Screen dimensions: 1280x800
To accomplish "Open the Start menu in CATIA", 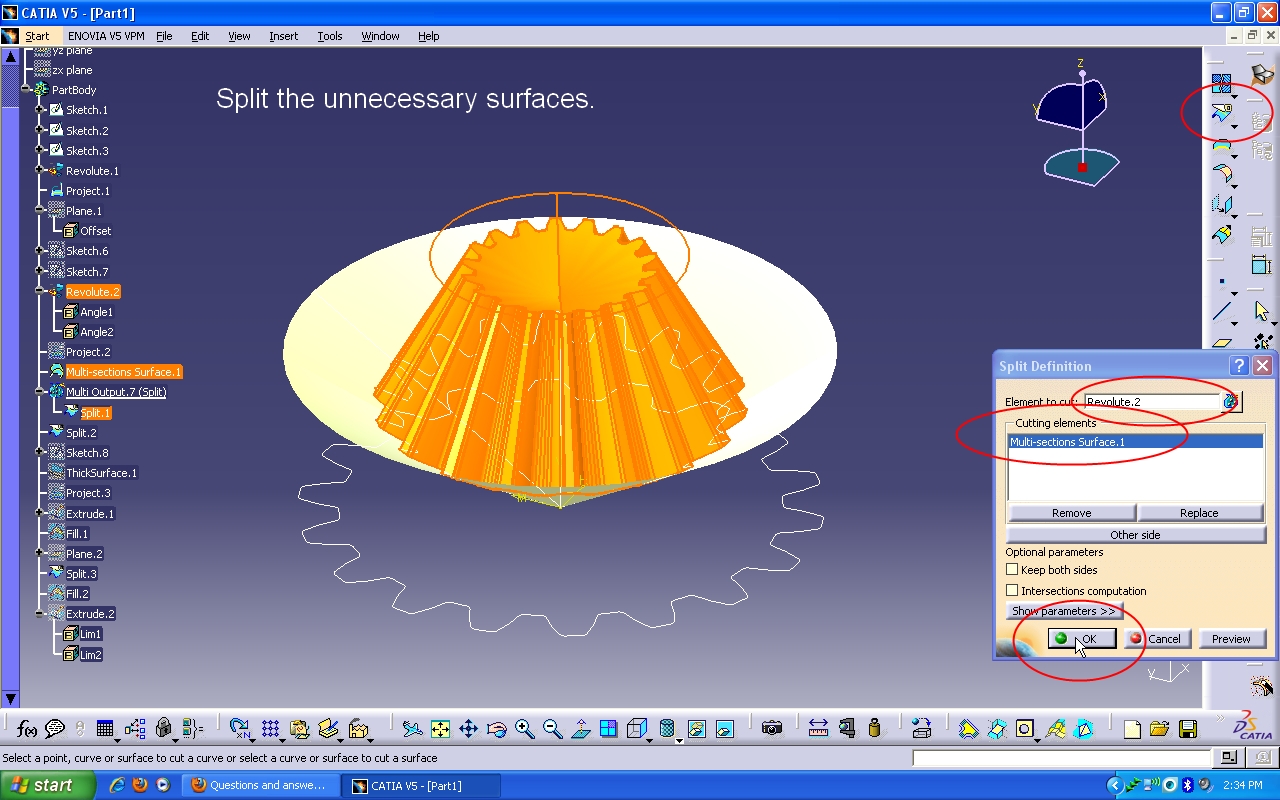I will coord(37,36).
